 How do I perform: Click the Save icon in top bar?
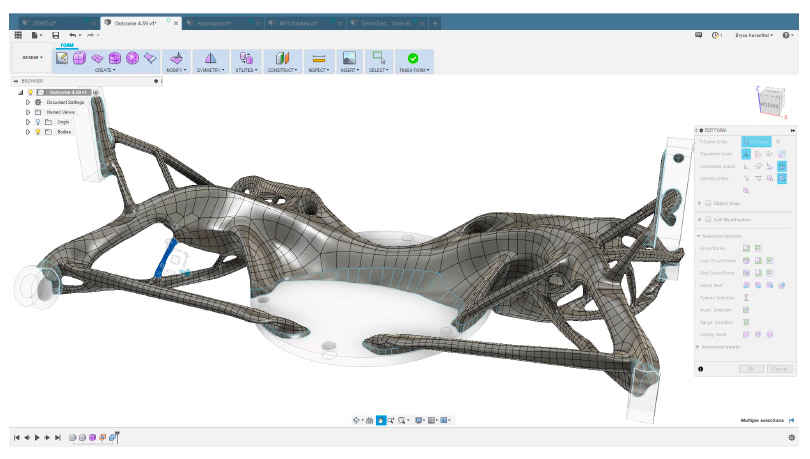[55, 35]
